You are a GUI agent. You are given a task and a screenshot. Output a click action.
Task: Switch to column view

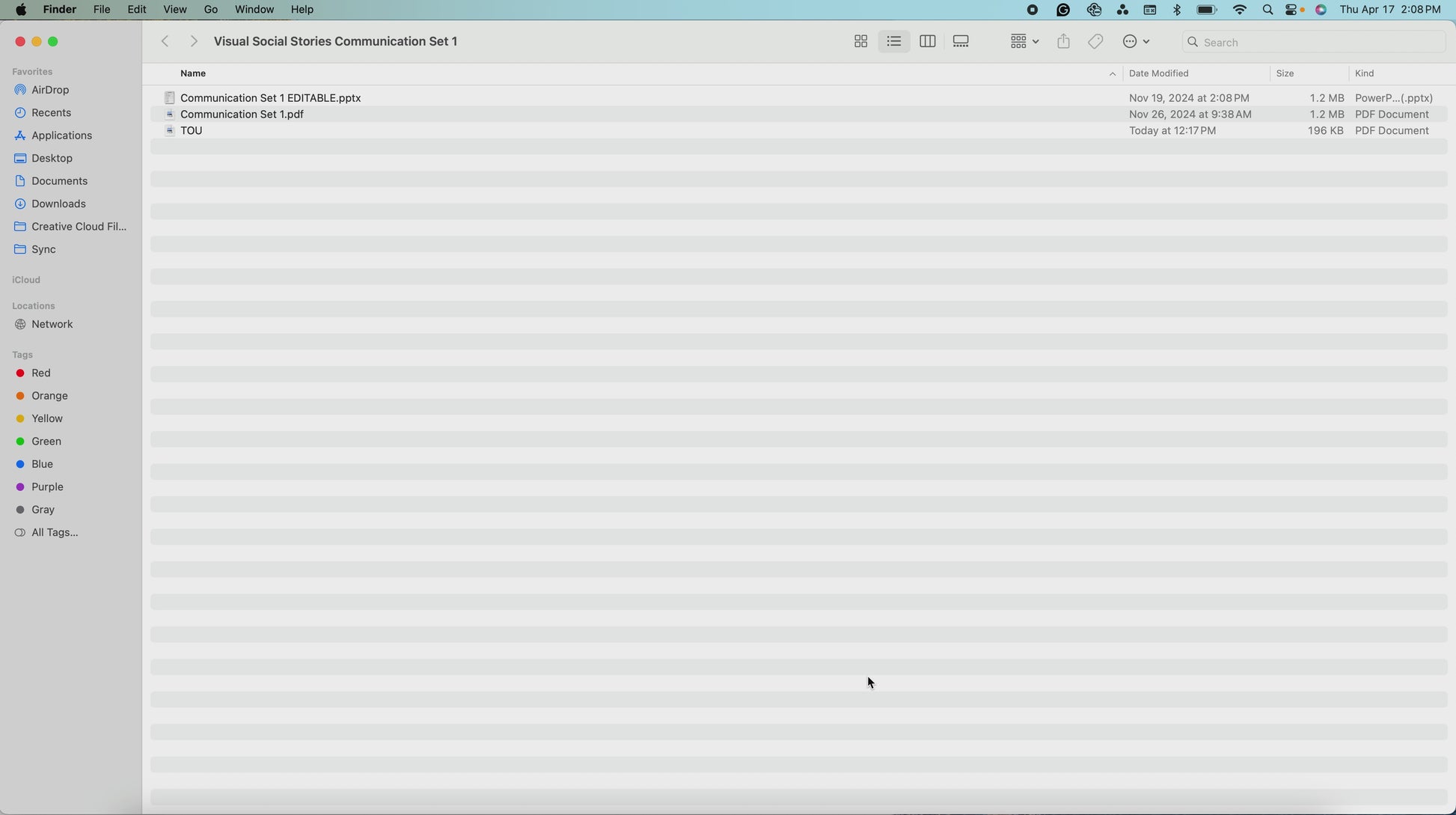click(927, 42)
